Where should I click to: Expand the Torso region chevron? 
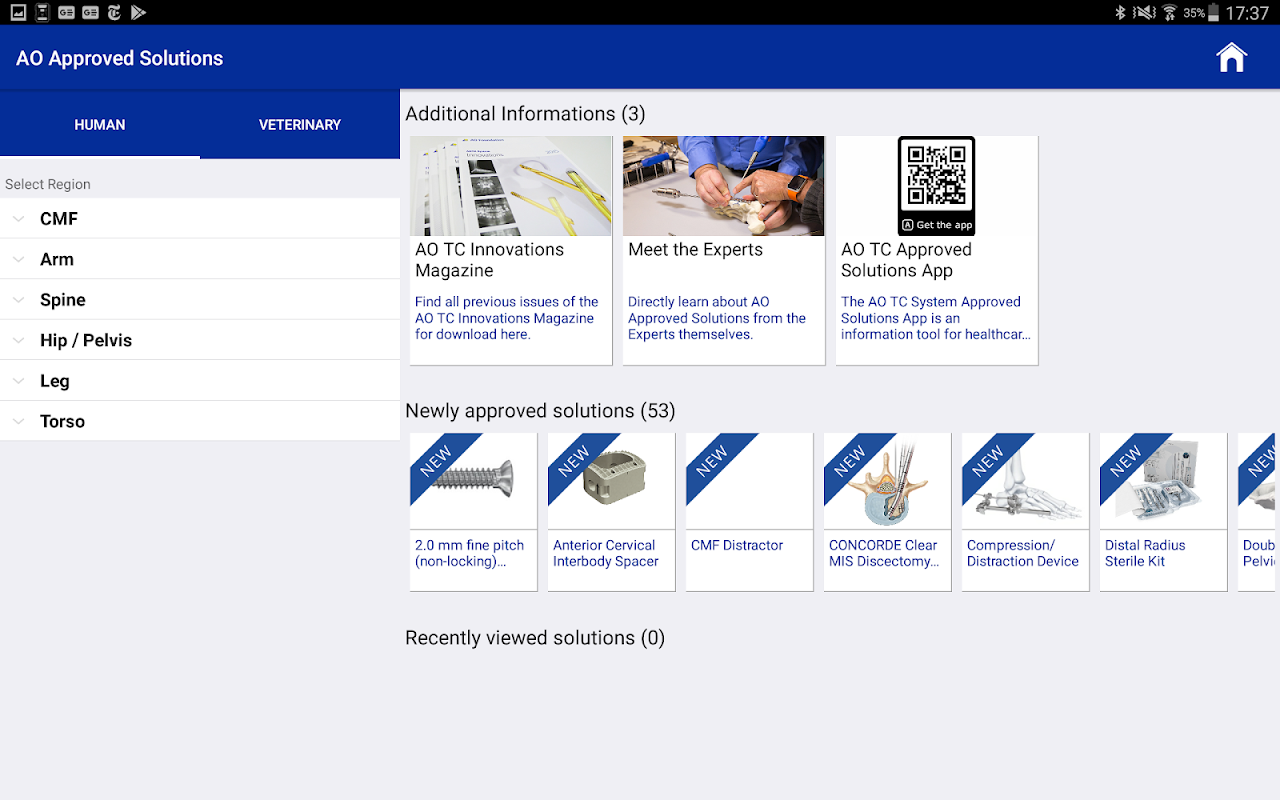(19, 421)
